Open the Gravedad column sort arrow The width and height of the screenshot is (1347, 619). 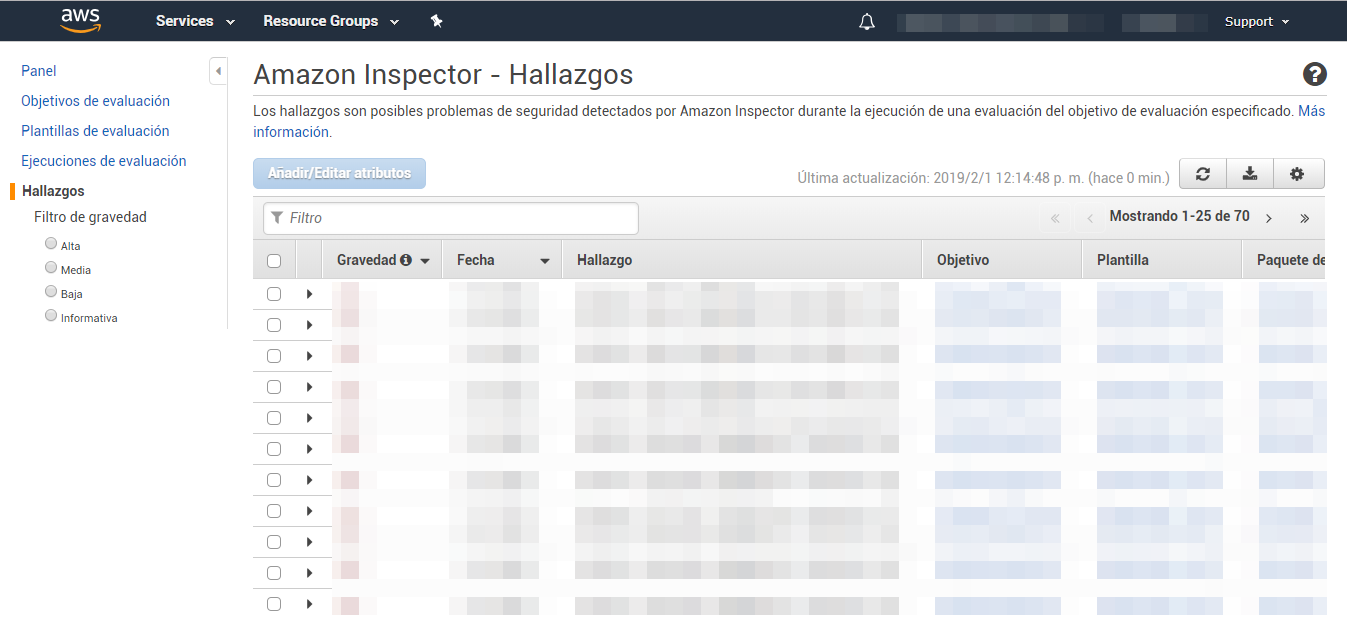click(x=425, y=261)
